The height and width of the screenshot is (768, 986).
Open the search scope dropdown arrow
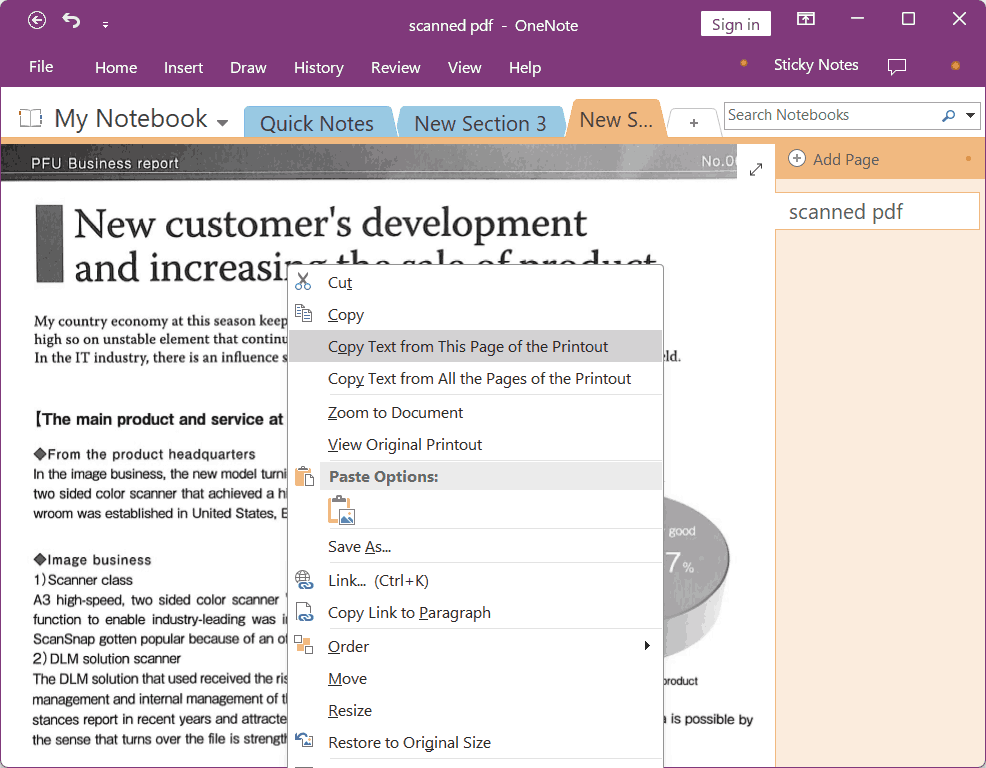point(972,116)
